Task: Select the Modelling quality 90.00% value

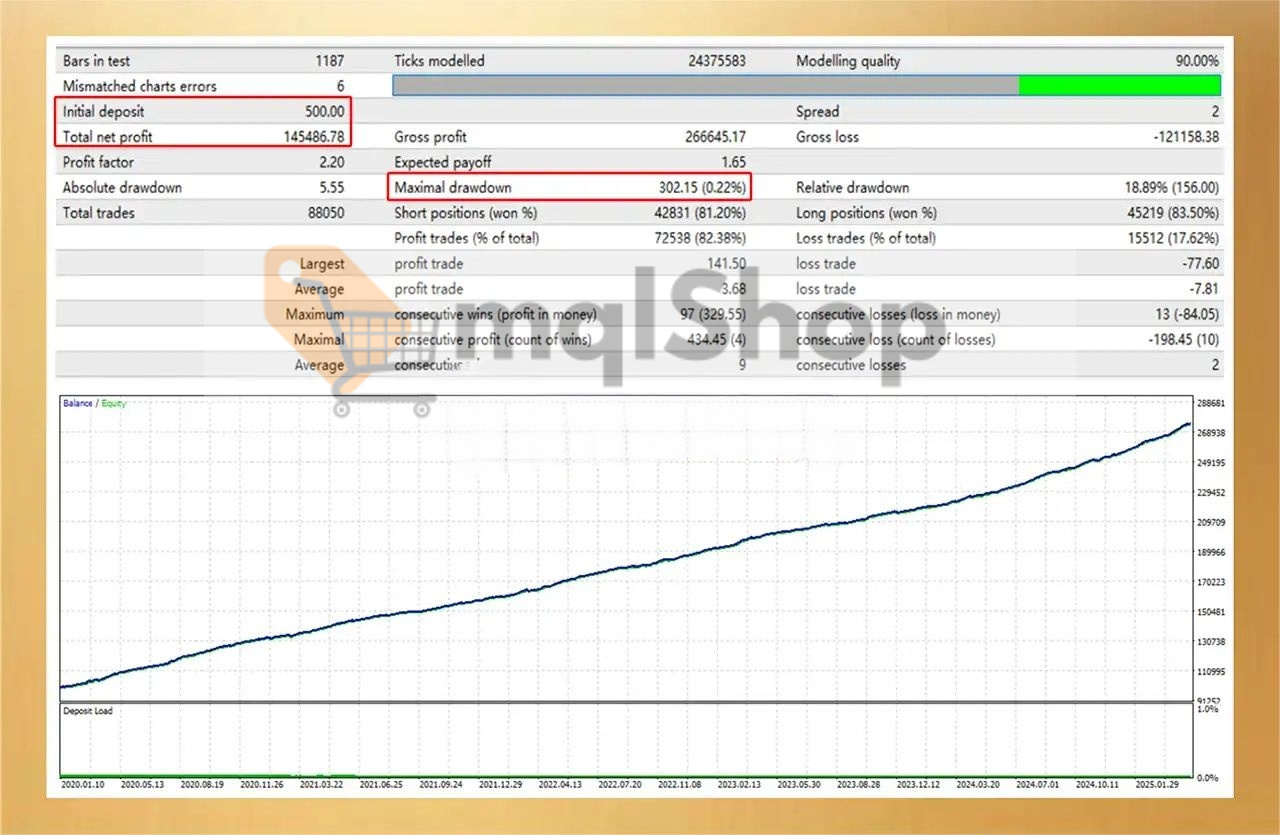Action: [x=1197, y=61]
